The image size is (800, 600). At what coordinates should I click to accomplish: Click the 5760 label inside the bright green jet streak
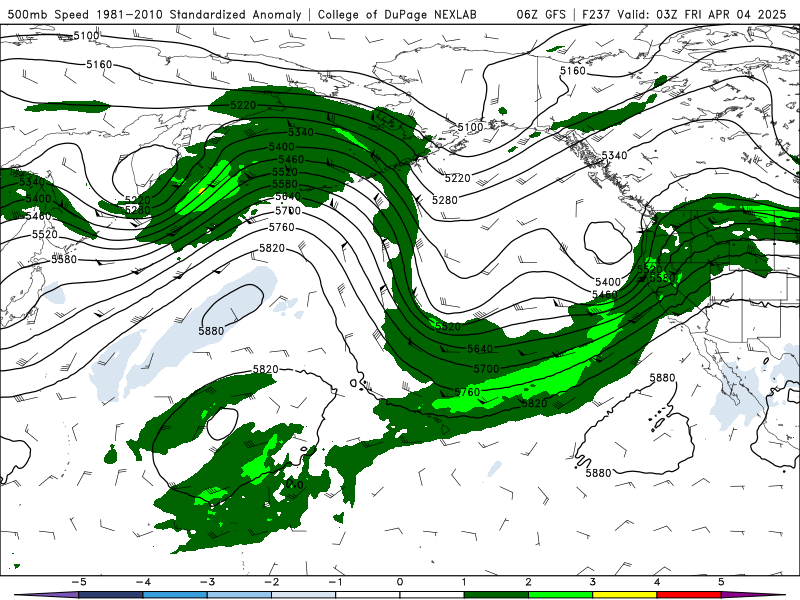point(467,392)
